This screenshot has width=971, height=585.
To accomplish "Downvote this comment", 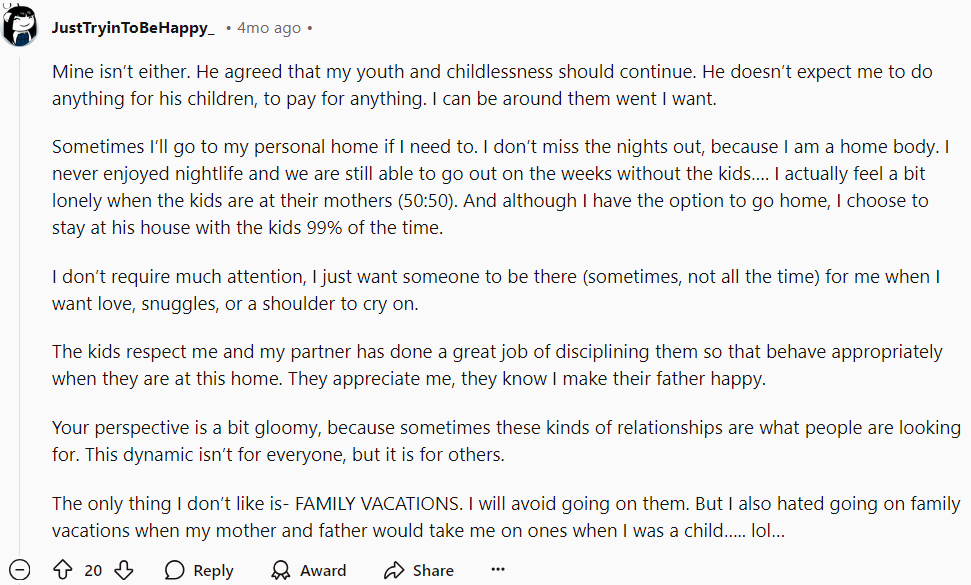I will pos(124,570).
